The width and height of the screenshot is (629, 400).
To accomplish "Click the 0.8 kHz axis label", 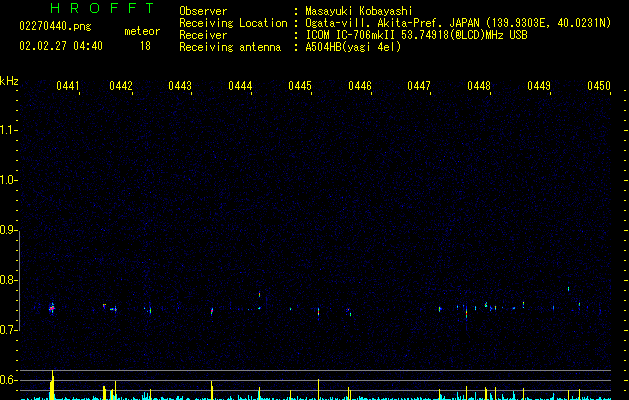I will point(8,280).
